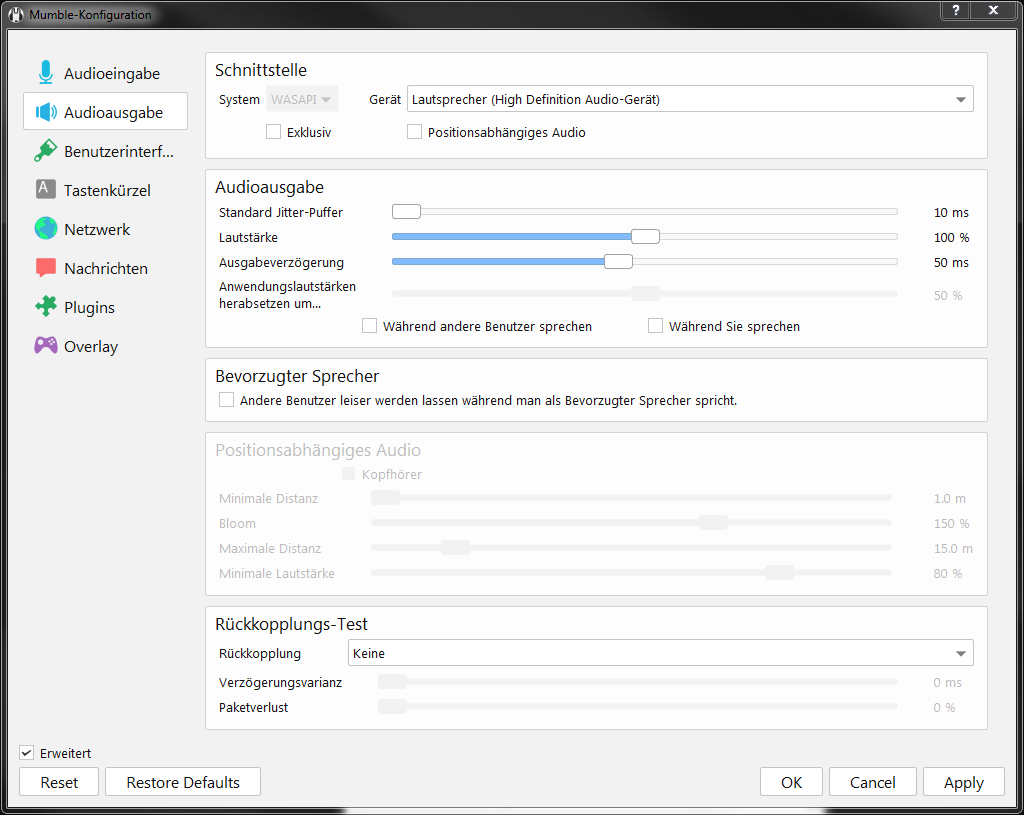Image resolution: width=1024 pixels, height=815 pixels.
Task: Click the Lautstärke slider handle
Action: 645,237
